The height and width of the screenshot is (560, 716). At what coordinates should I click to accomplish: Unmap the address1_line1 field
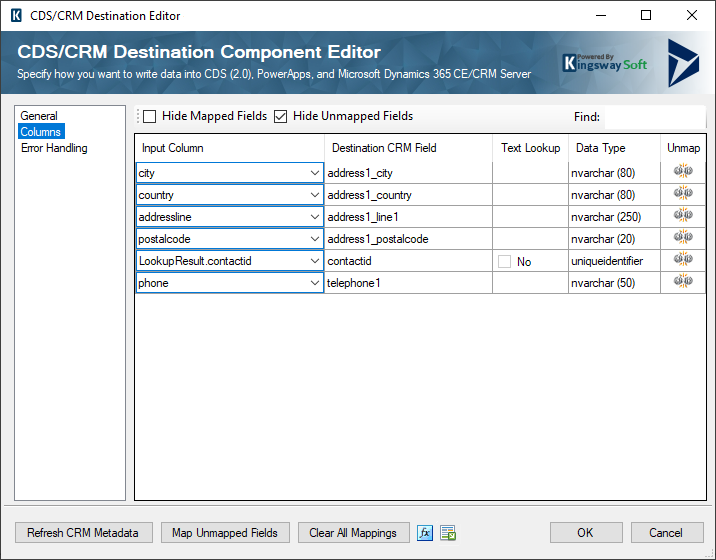[683, 216]
